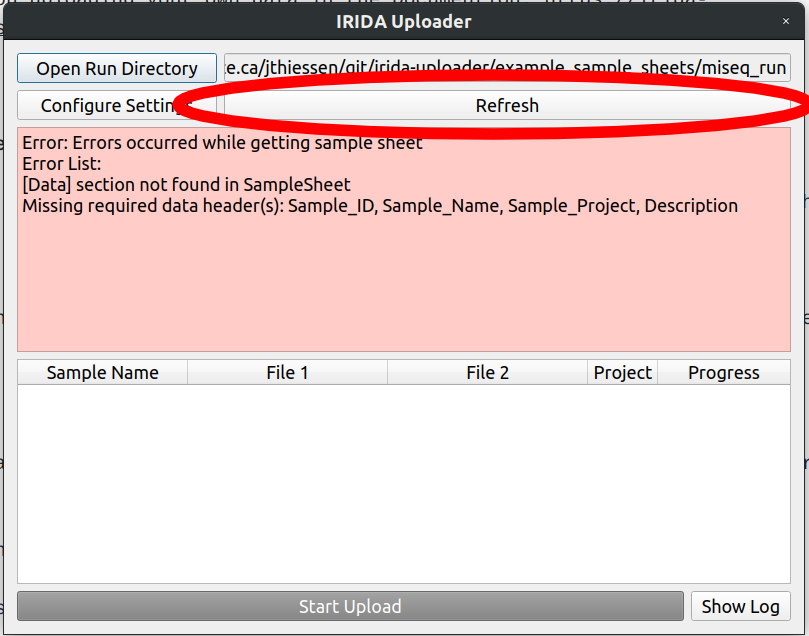Show the log panel

pos(740,606)
